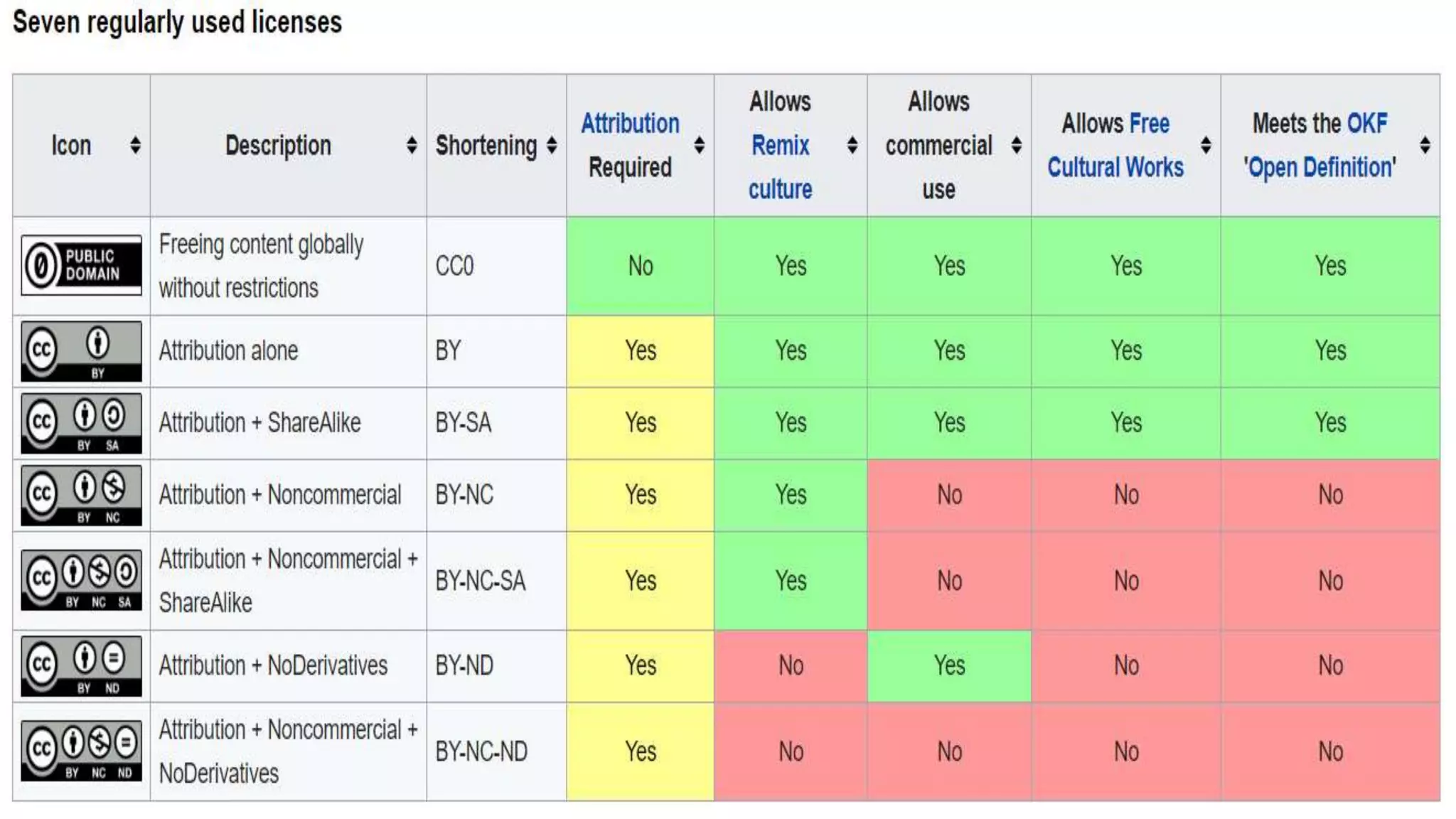Open the CC BY-NC license badge
This screenshot has height=819, width=1456.
81,495
